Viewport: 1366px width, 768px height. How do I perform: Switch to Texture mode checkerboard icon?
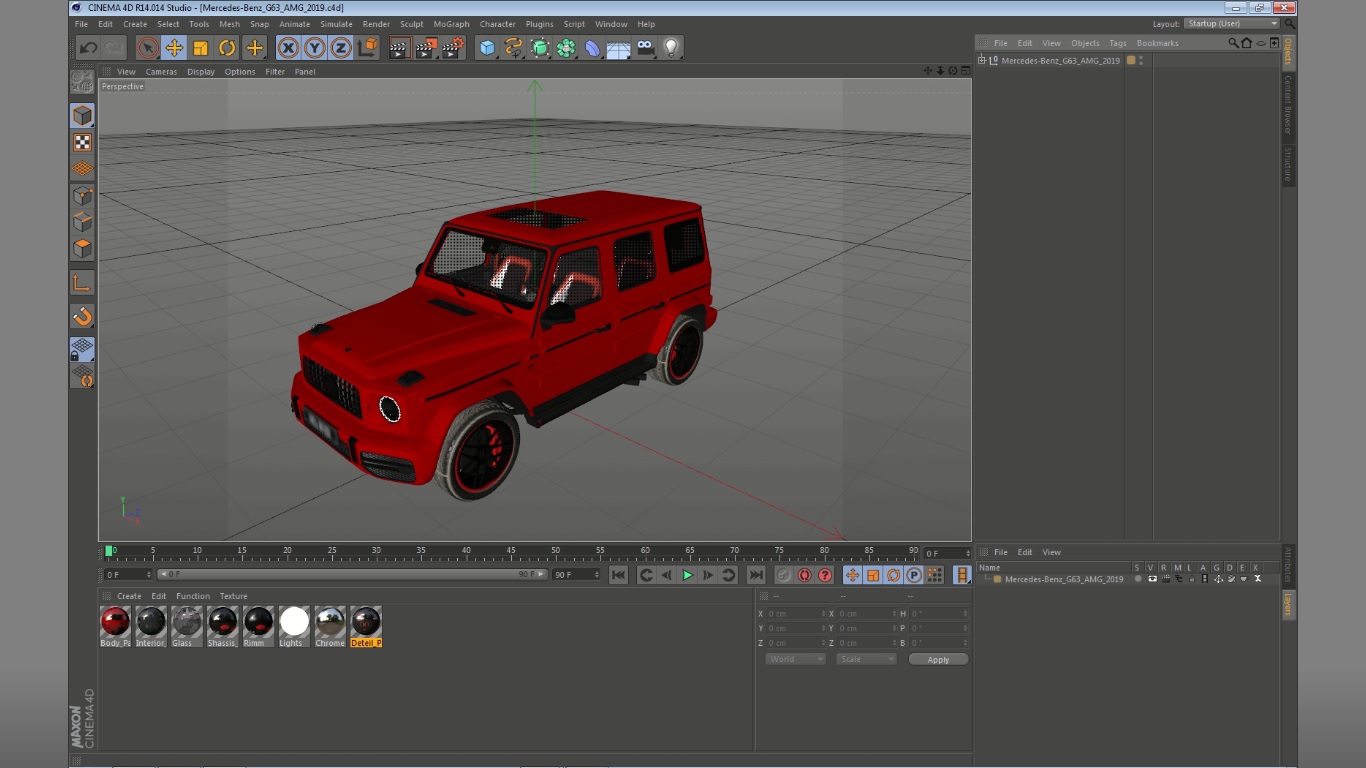[x=82, y=143]
